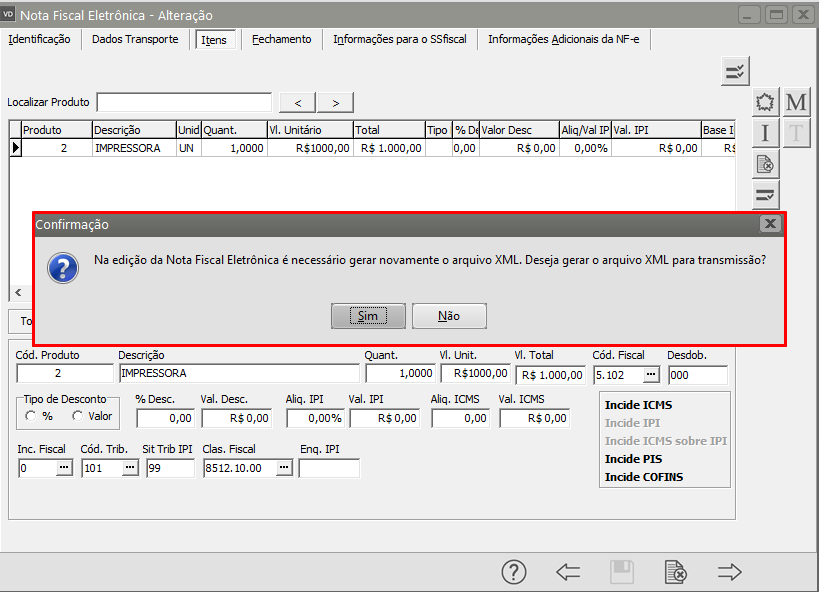This screenshot has width=819, height=592.
Task: Decline XML generation with Não
Action: (x=449, y=316)
